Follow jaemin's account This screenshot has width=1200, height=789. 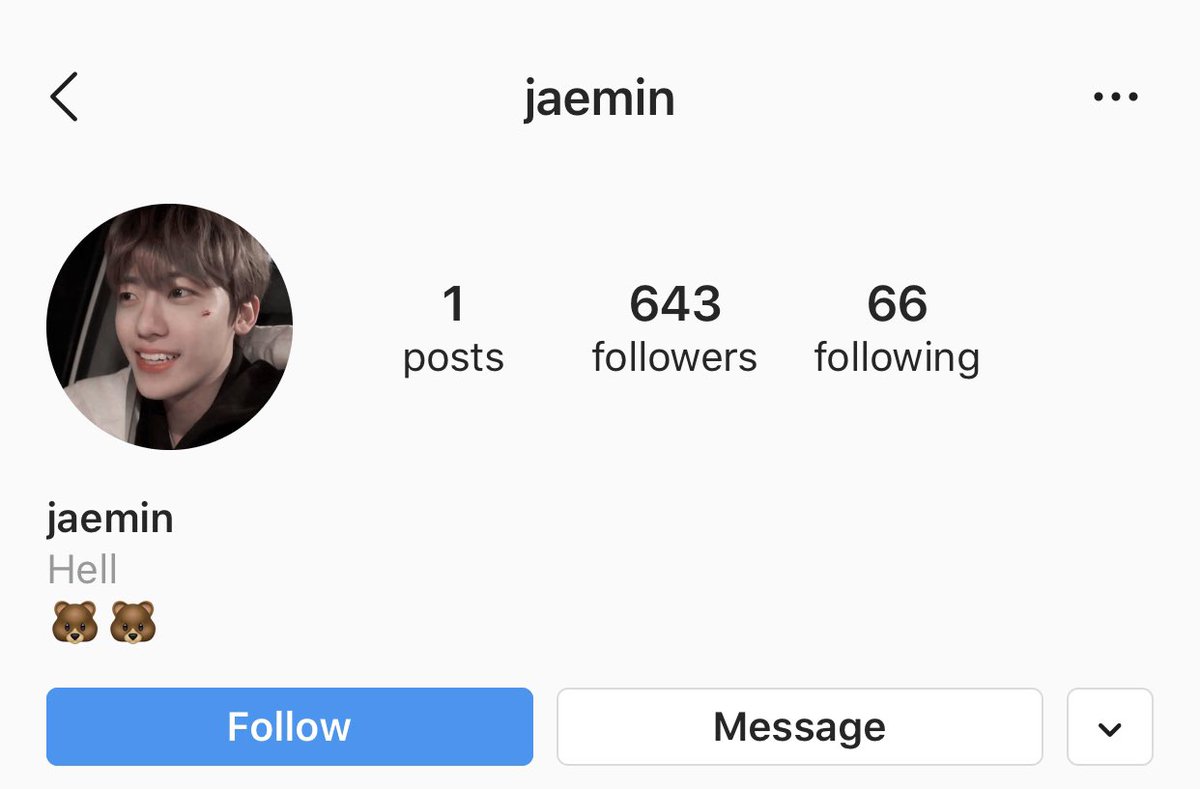click(289, 727)
